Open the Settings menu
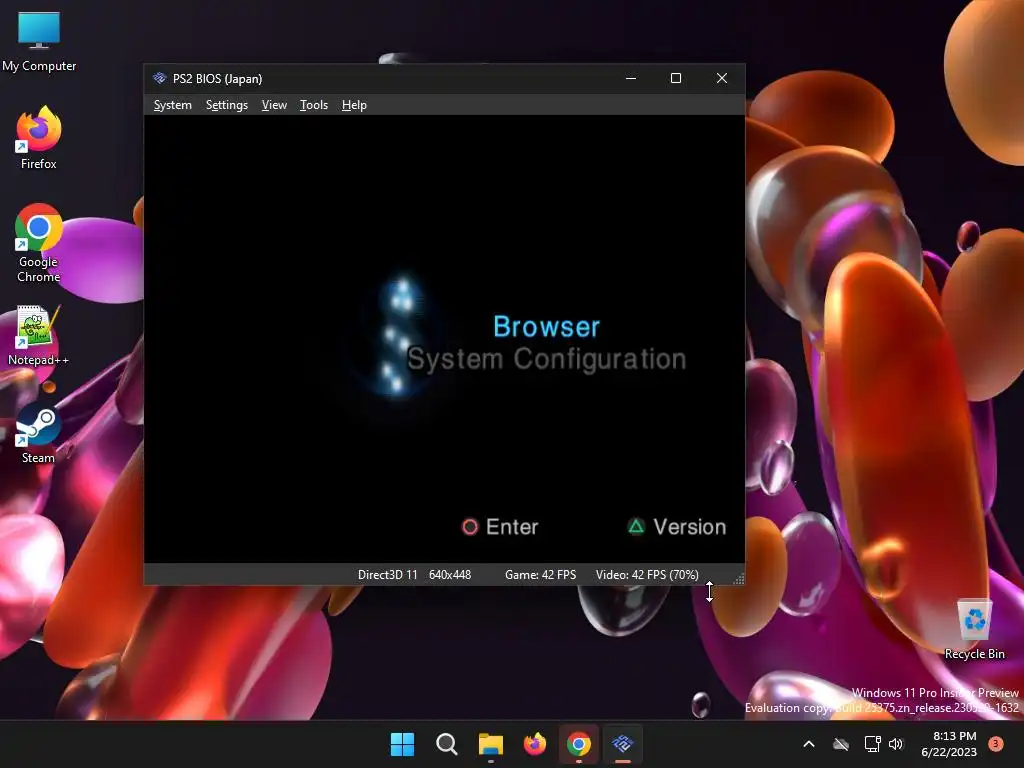 (x=227, y=105)
